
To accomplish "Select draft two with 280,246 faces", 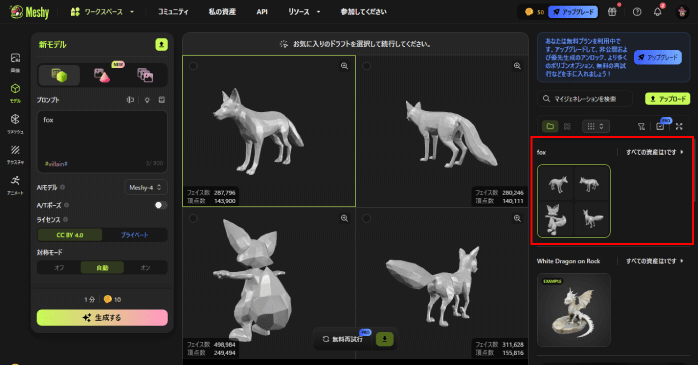I will [x=366, y=66].
